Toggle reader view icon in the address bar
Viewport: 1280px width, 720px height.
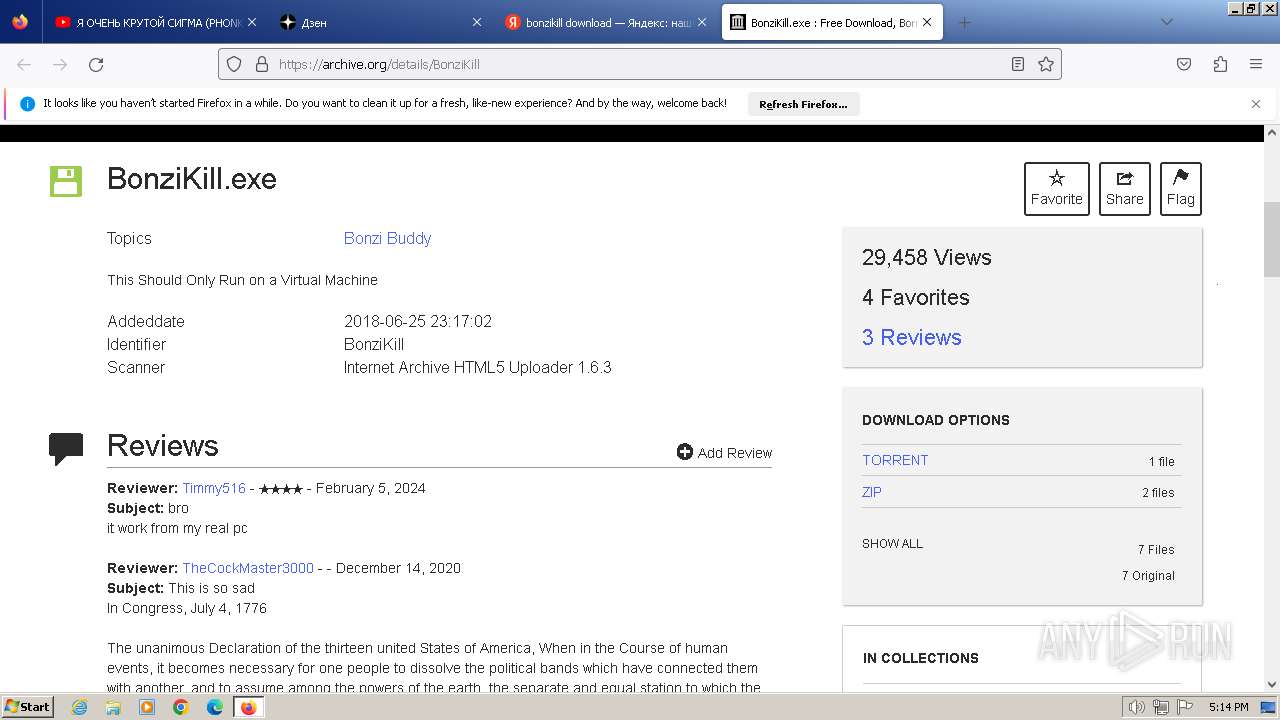(1018, 64)
